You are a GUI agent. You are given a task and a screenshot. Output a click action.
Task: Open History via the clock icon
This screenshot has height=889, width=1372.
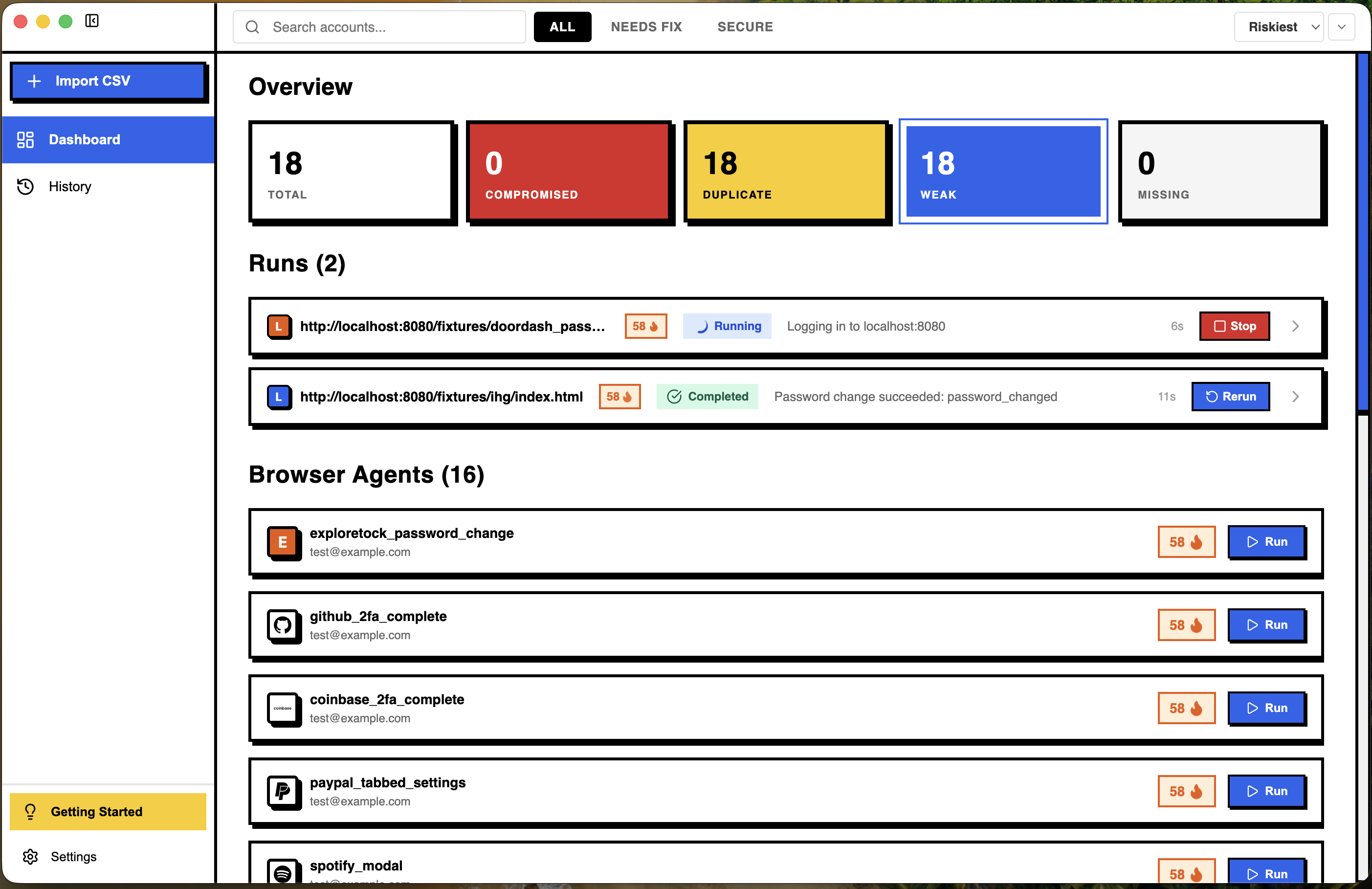tap(25, 186)
